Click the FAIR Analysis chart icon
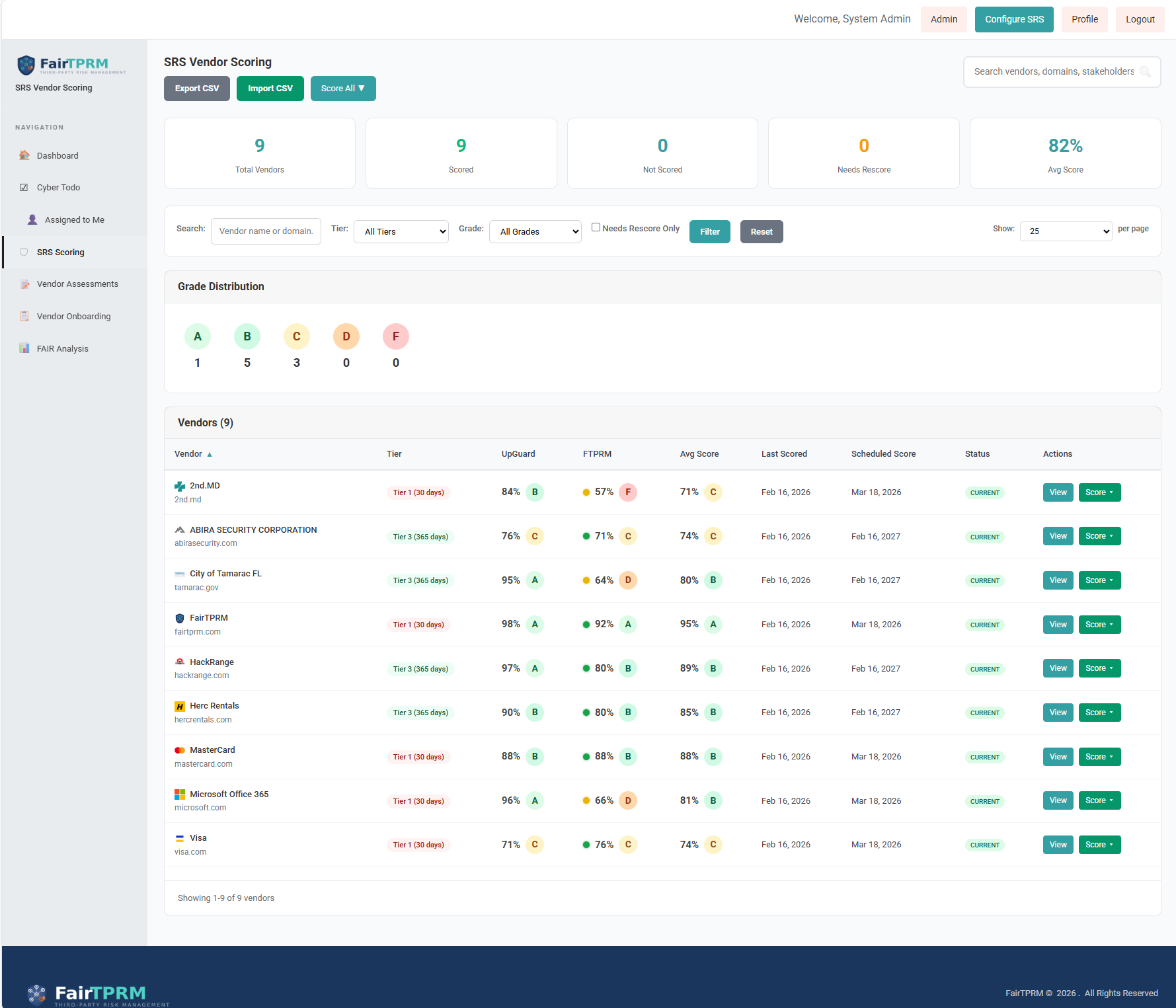This screenshot has height=1008, width=1176. 24,348
